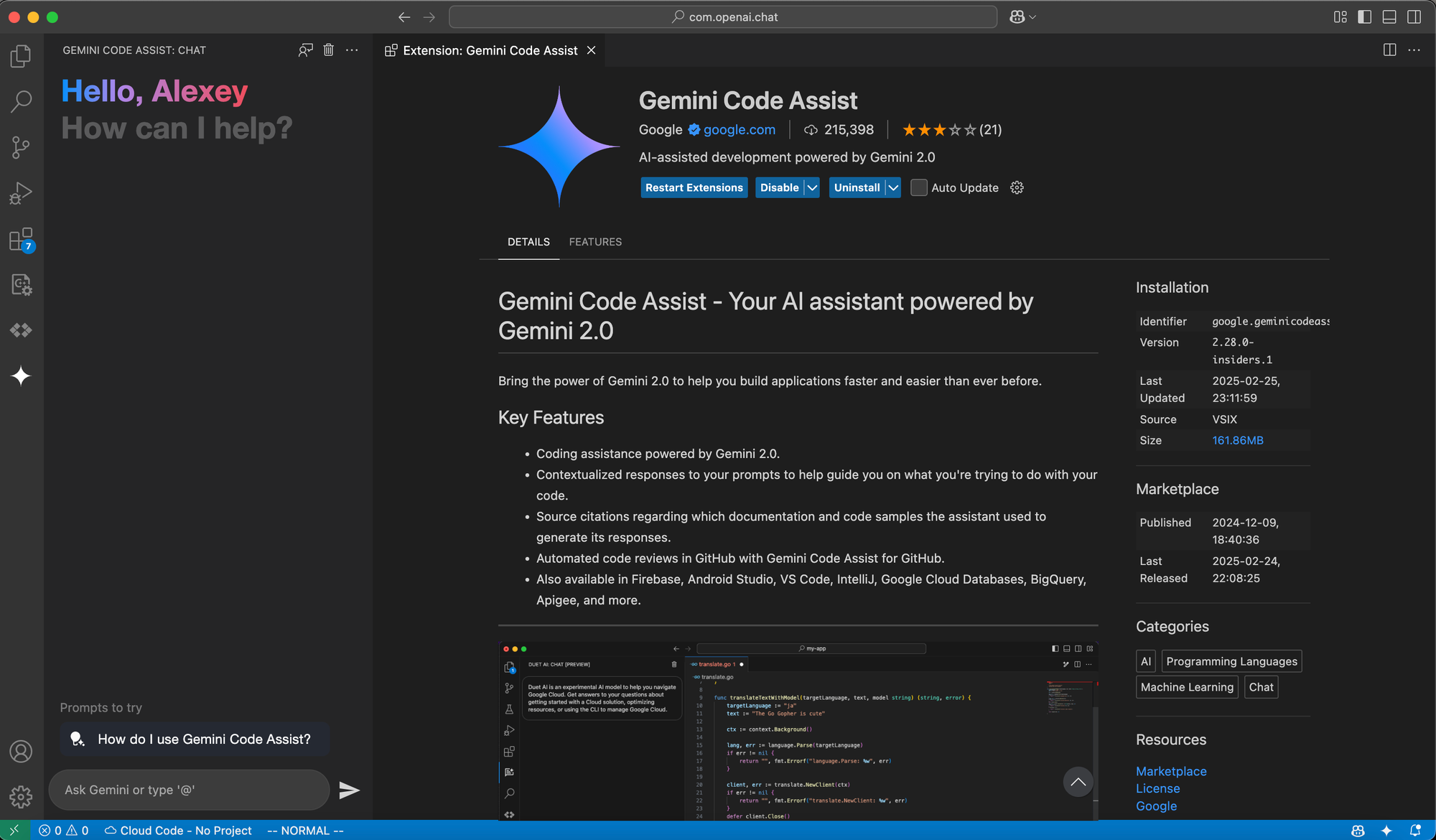Select the Extension: Gemini Code Assist editor tab
This screenshot has width=1436, height=840.
pyautogui.click(x=490, y=50)
